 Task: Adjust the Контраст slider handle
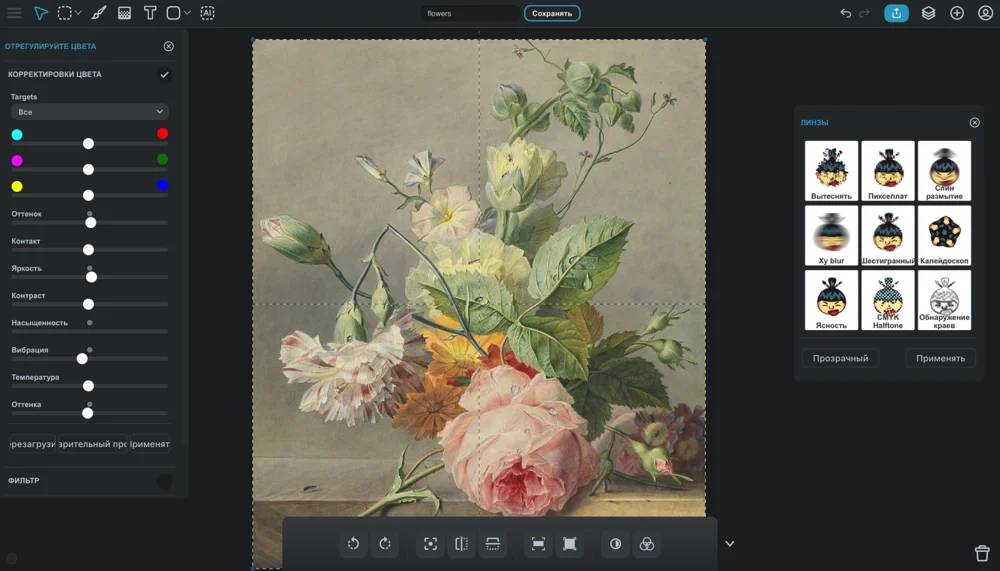pos(89,304)
